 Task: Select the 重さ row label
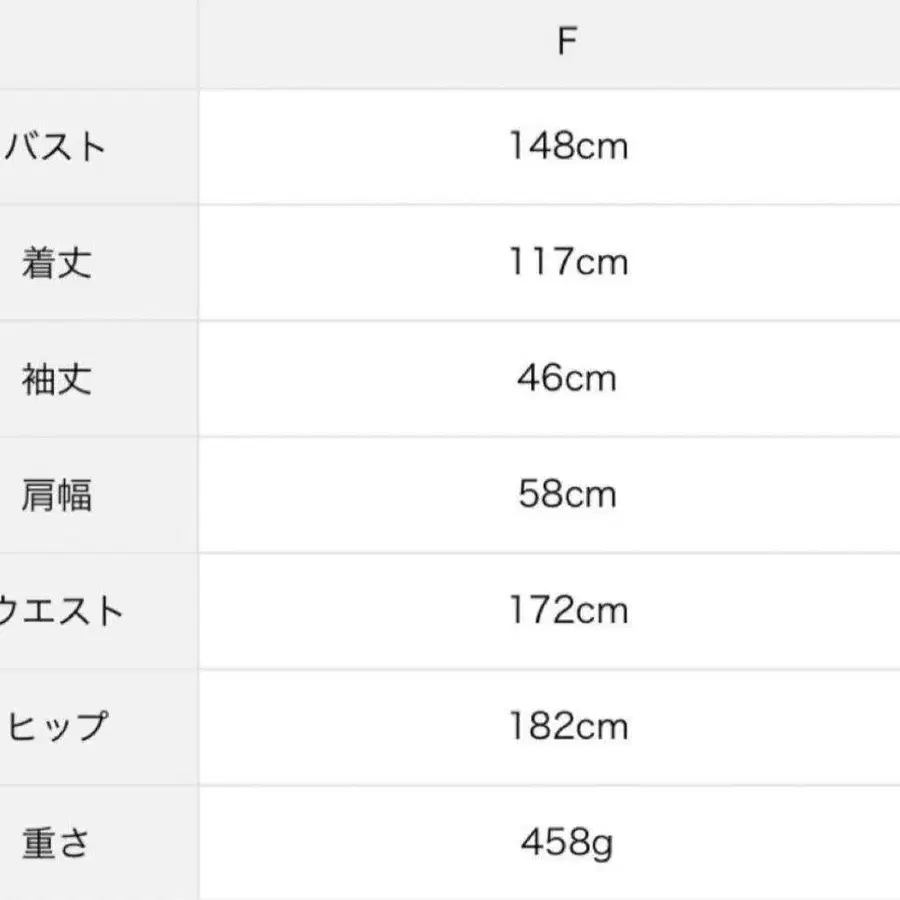(58, 843)
